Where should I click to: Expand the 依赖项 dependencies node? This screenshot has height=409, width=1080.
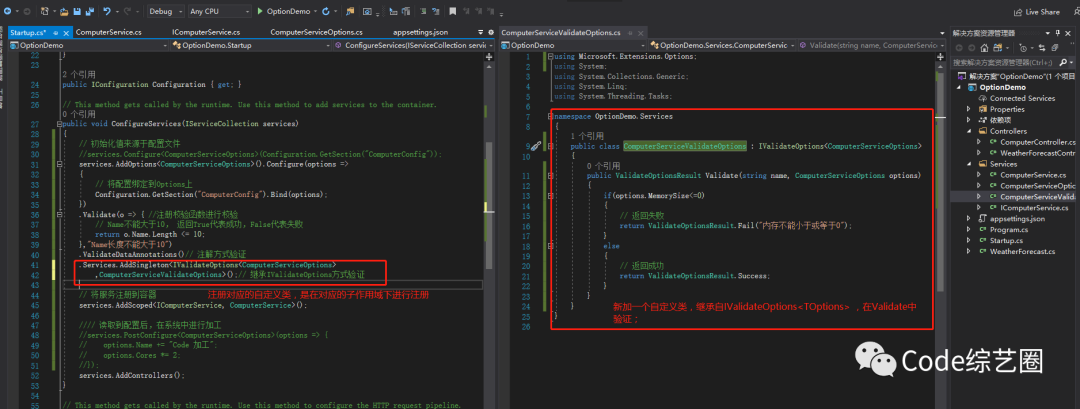[969, 120]
